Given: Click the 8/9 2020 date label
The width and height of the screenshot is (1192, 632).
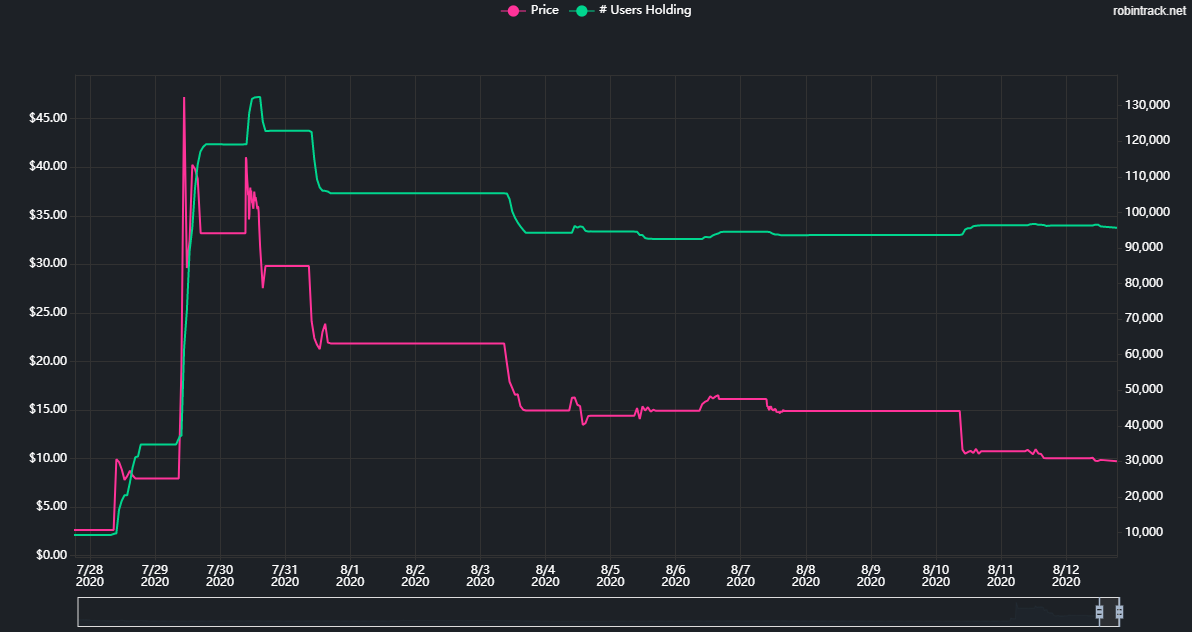Looking at the screenshot, I should (870, 576).
